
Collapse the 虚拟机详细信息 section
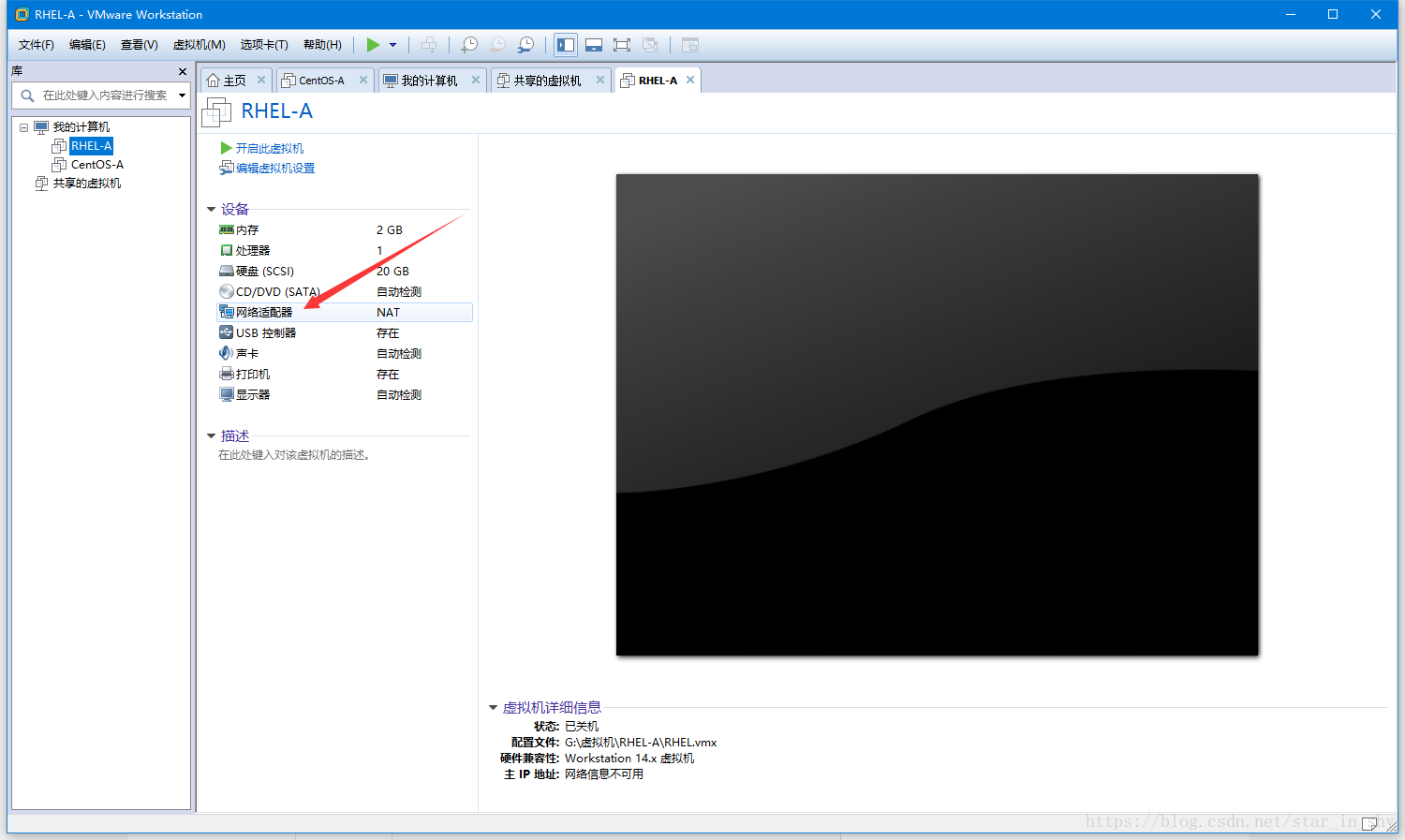pos(494,708)
